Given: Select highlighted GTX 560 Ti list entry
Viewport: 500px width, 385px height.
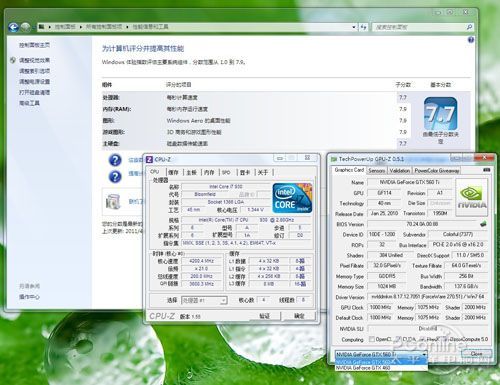Looking at the screenshot, I should (x=381, y=362).
